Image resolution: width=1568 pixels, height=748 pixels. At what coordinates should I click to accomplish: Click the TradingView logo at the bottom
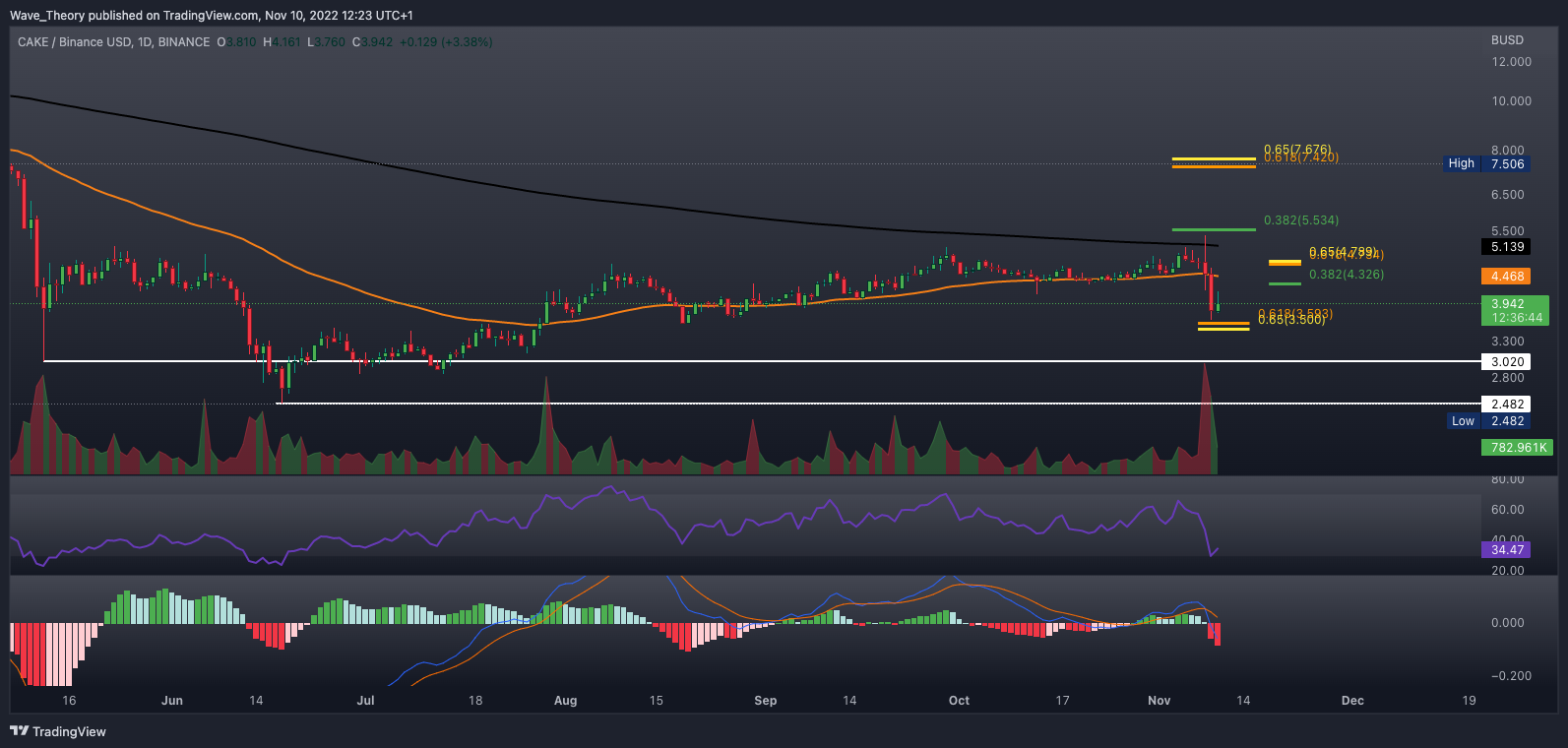pyautogui.click(x=58, y=731)
